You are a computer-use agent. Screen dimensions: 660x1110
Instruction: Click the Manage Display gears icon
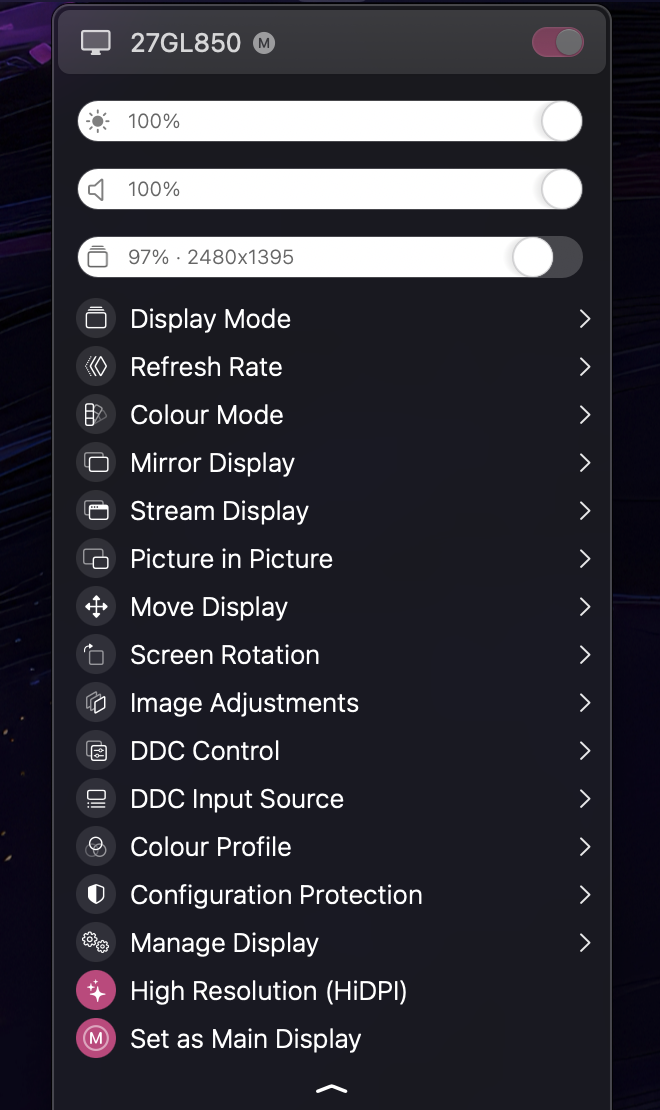(x=96, y=943)
